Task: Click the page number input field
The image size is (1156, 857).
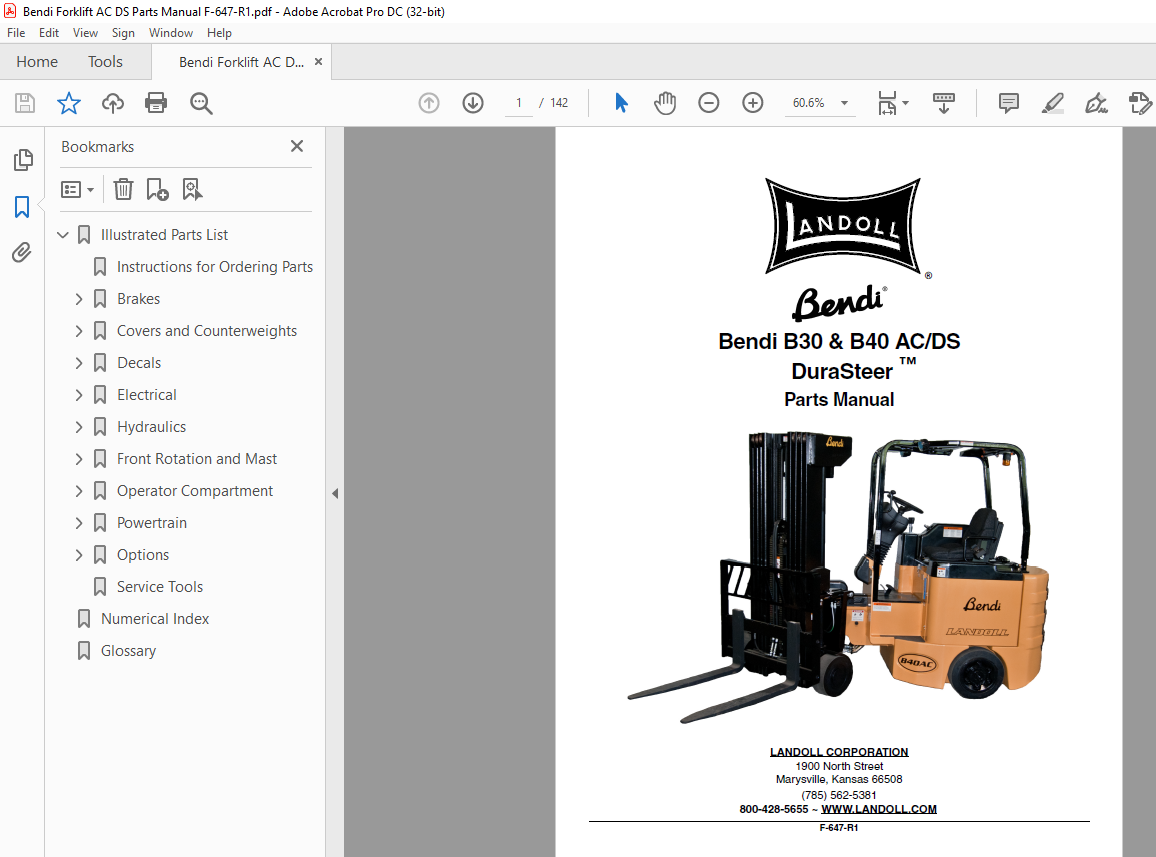Action: [x=519, y=103]
